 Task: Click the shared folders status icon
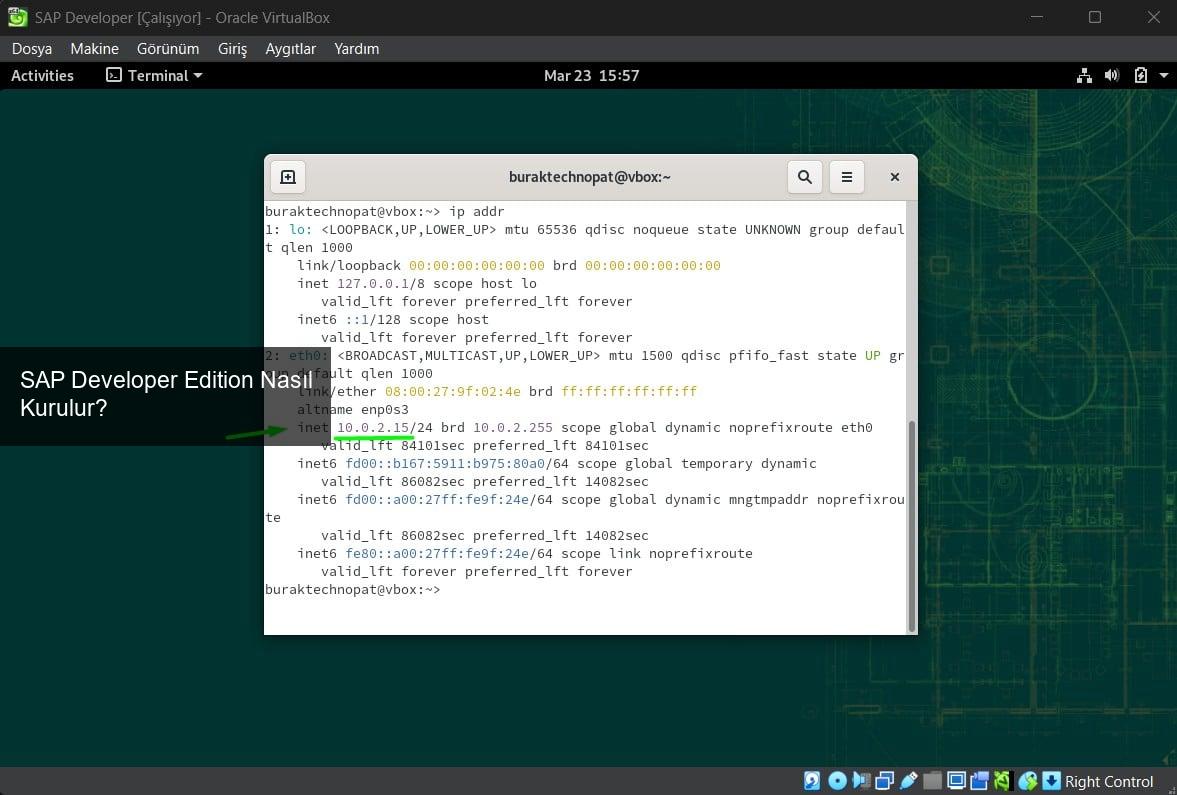[933, 781]
